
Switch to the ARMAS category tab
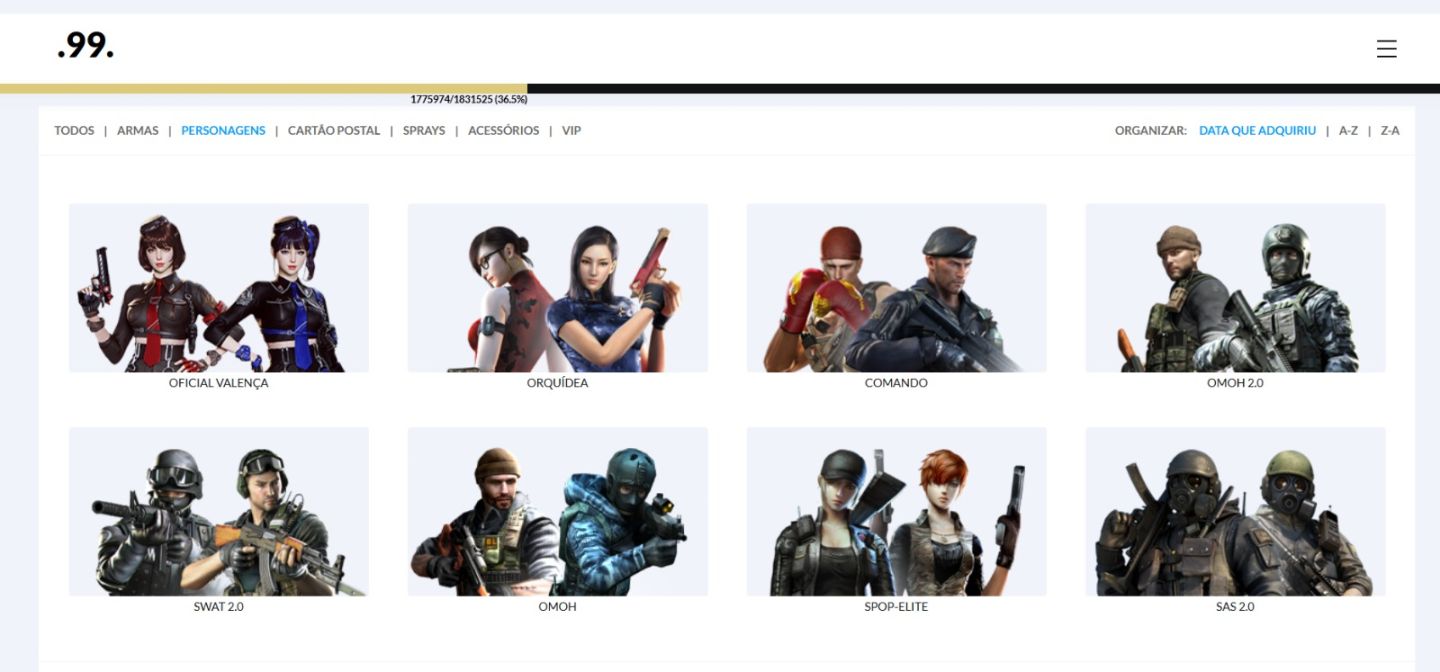pos(138,131)
